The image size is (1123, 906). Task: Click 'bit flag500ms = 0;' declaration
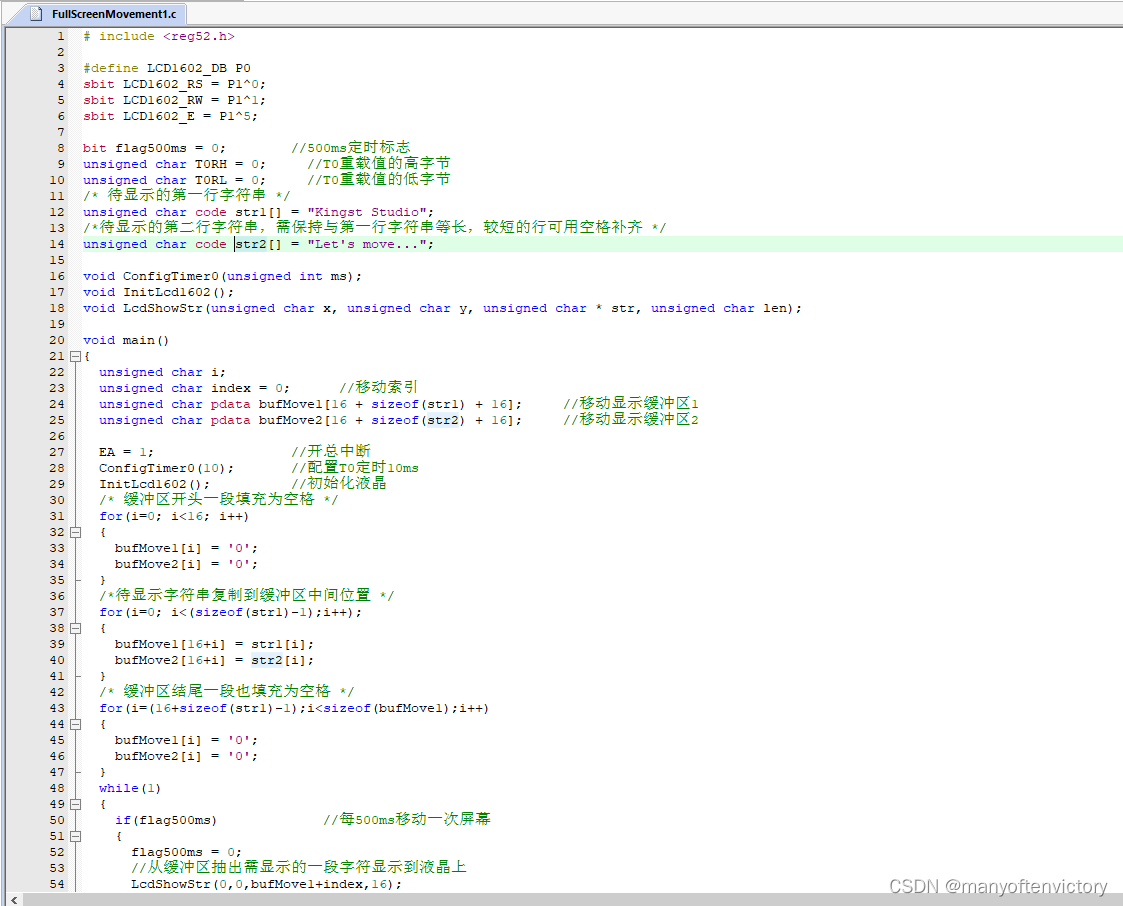[x=154, y=148]
